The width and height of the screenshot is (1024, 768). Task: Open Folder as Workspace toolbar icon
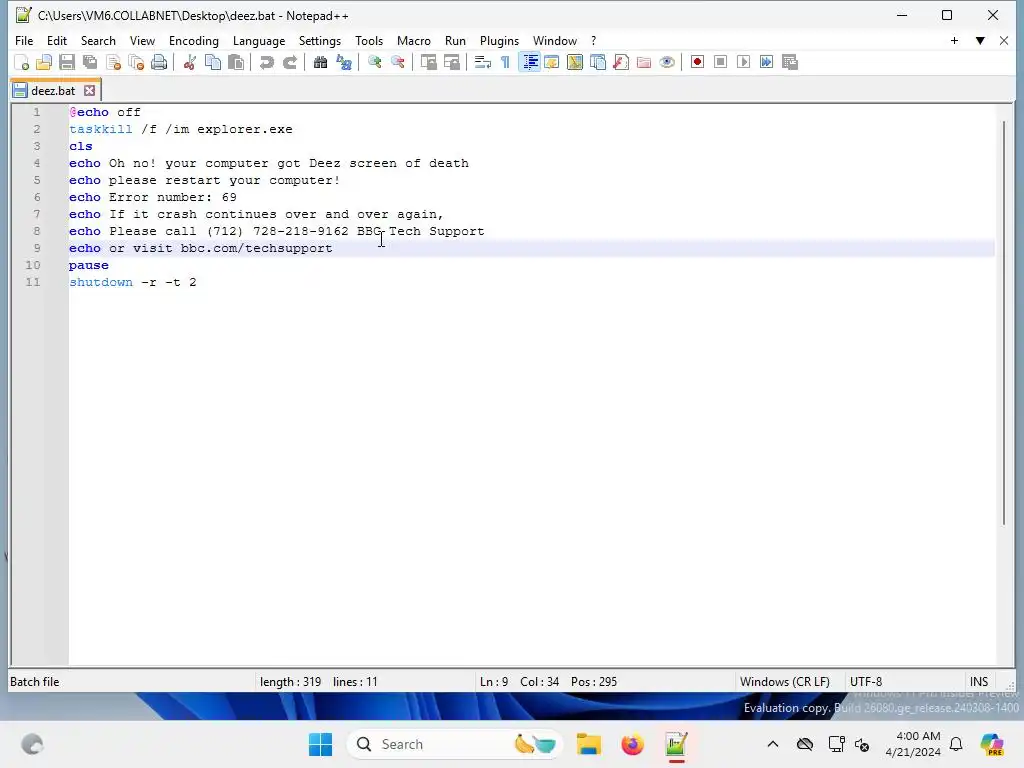click(x=644, y=62)
